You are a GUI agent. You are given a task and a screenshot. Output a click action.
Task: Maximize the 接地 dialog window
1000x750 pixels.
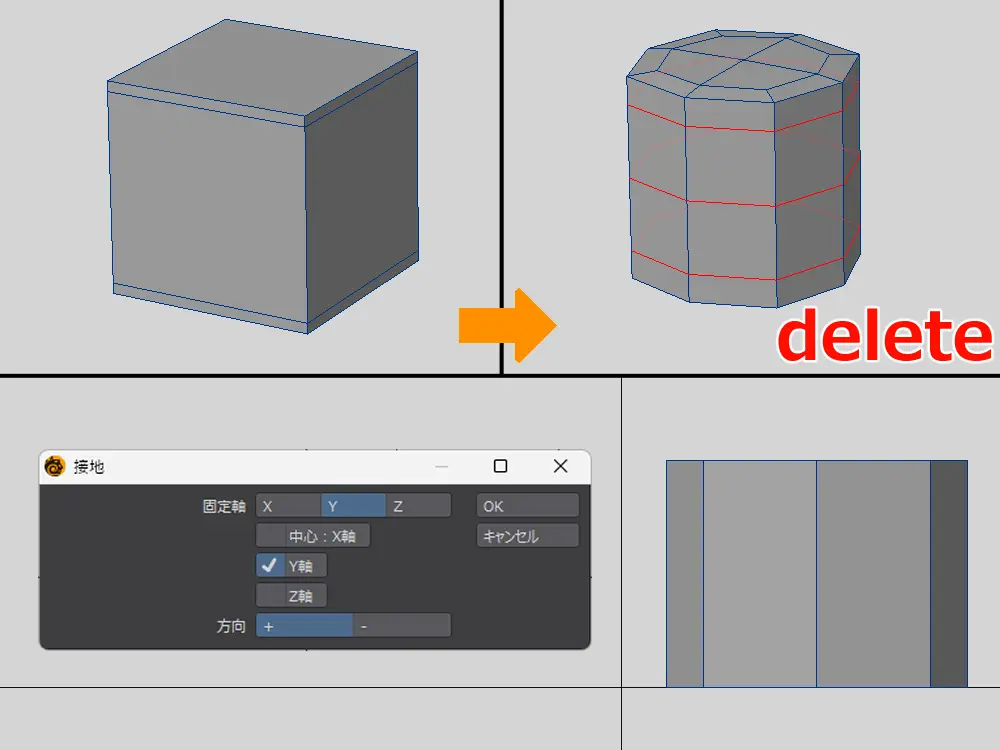click(501, 466)
